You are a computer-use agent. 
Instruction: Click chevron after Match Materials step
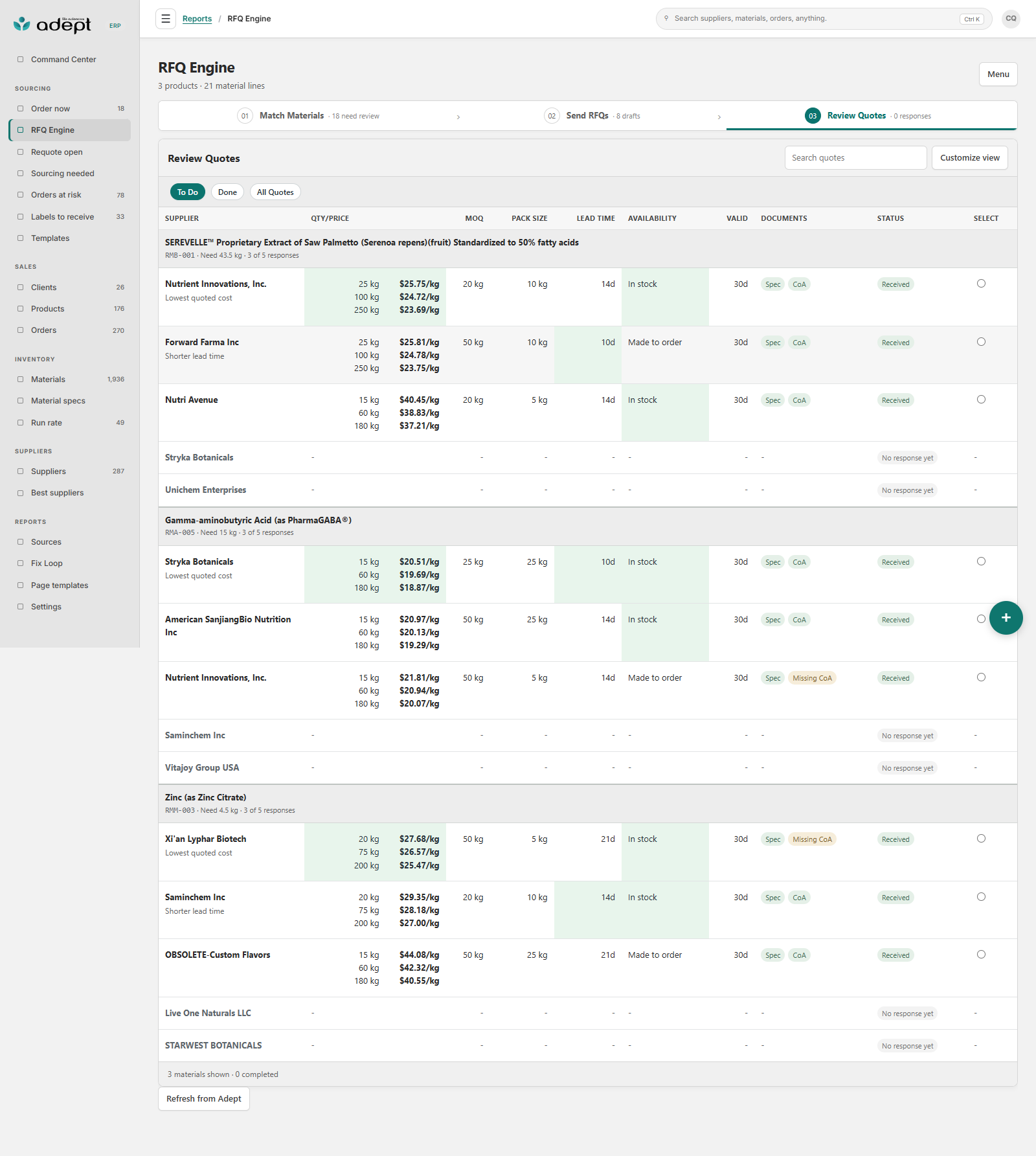tap(458, 117)
